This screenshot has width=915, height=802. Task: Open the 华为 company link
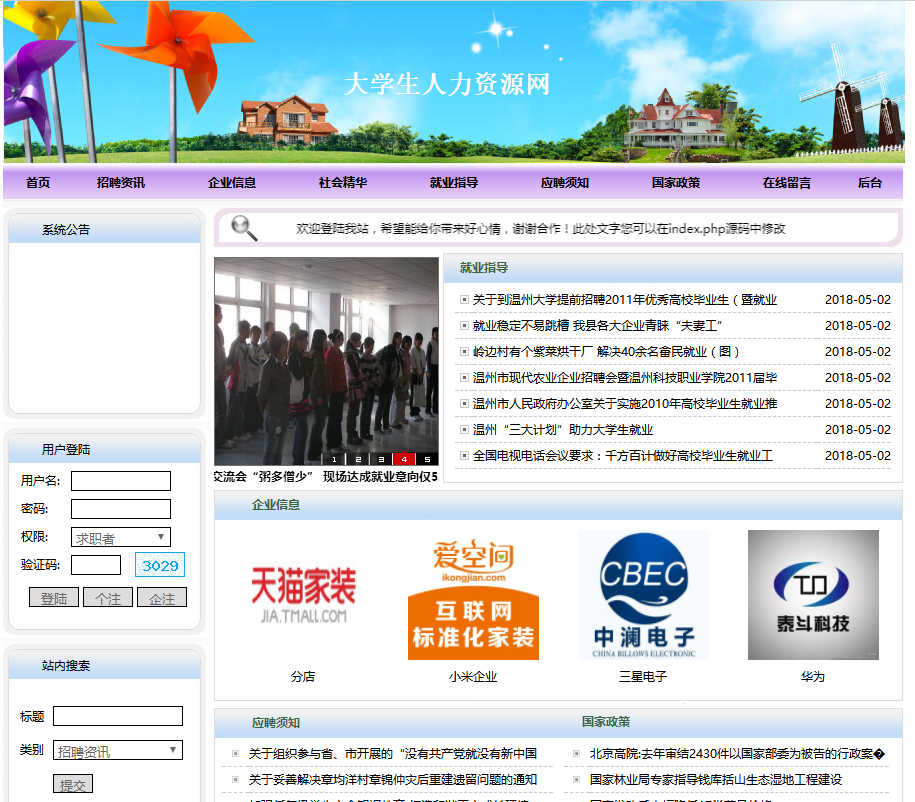pos(813,677)
